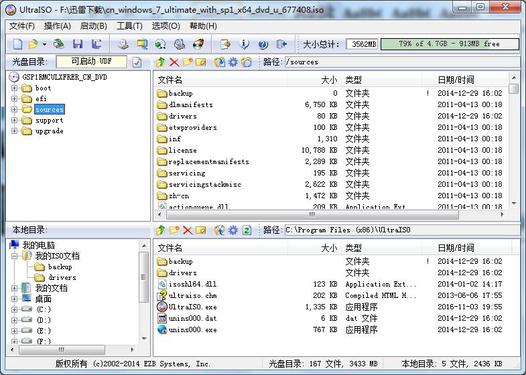Click the red Delete X in 光盘目录 toolbar

(x=174, y=62)
